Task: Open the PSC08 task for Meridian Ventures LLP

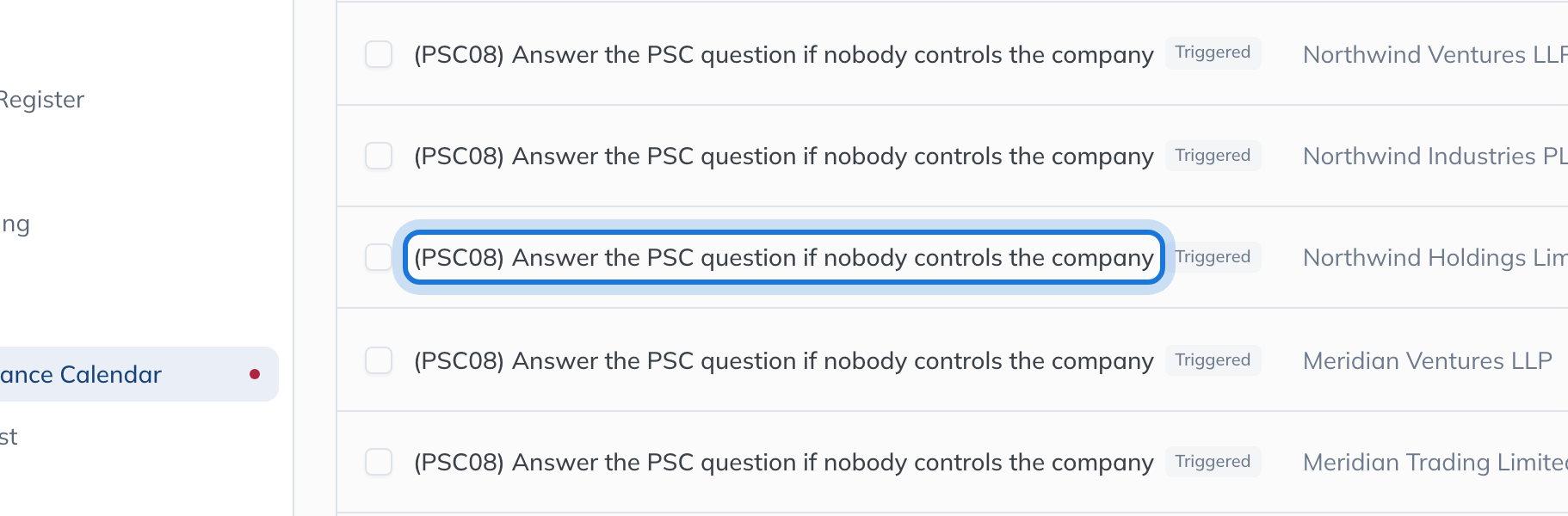Action: coord(783,360)
